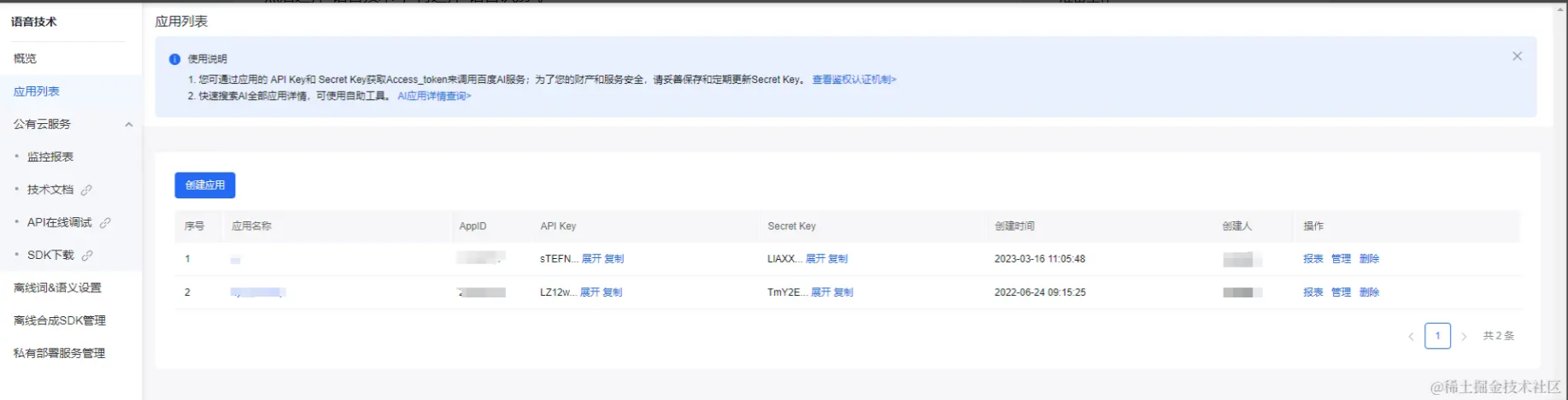Click the Secret Key column header
The height and width of the screenshot is (400, 1568).
point(791,226)
